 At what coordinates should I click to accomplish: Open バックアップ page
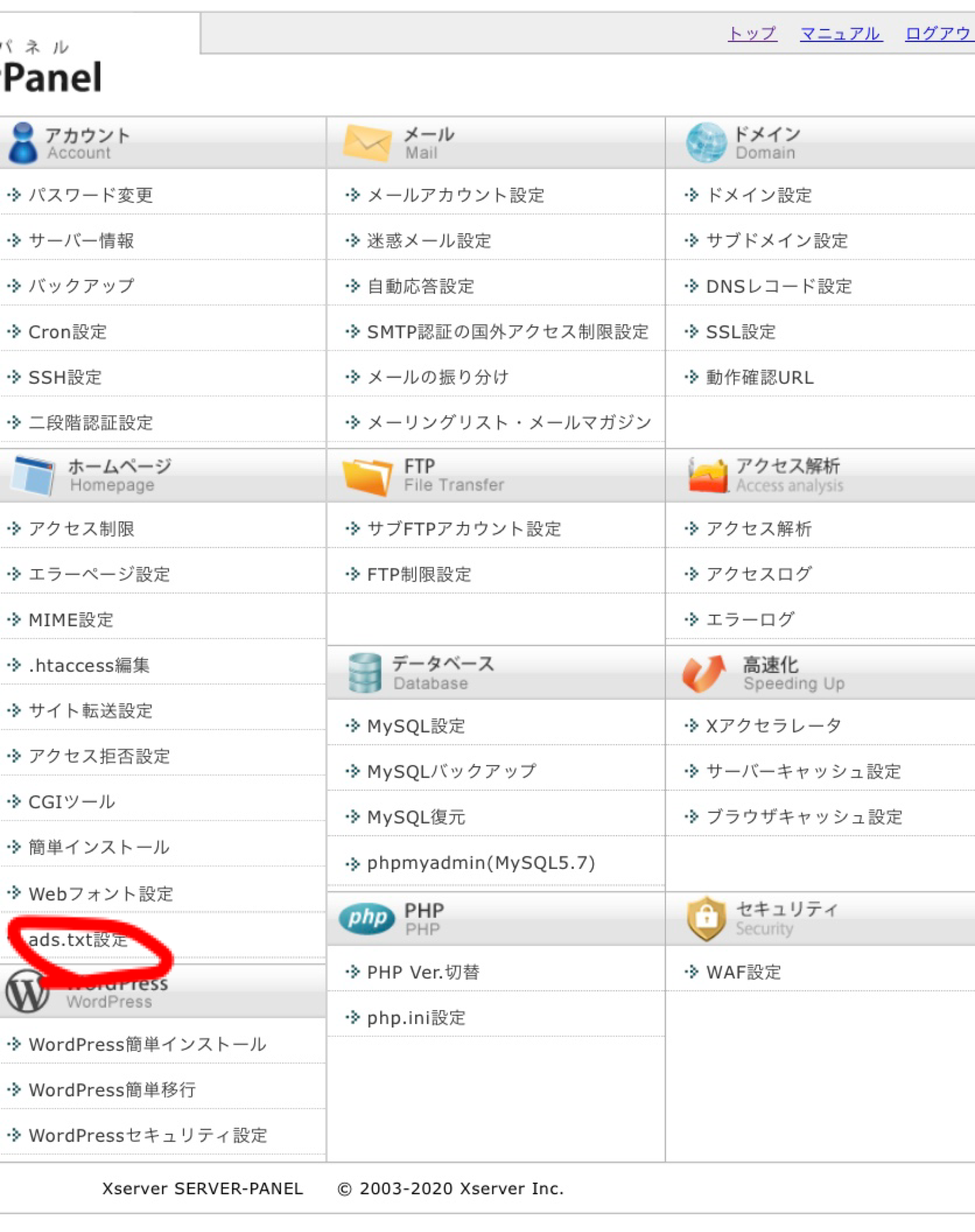pyautogui.click(x=81, y=286)
